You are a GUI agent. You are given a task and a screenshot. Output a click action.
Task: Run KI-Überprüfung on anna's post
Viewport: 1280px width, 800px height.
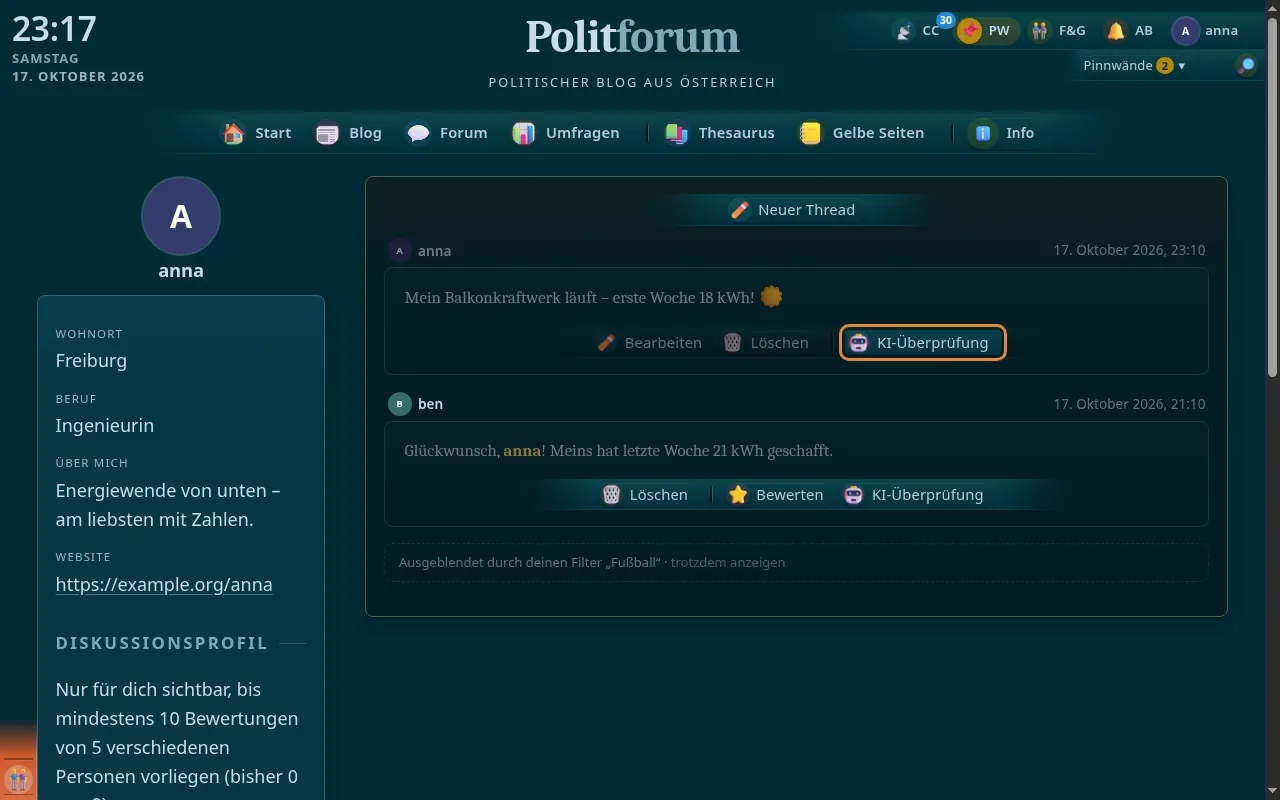click(922, 343)
